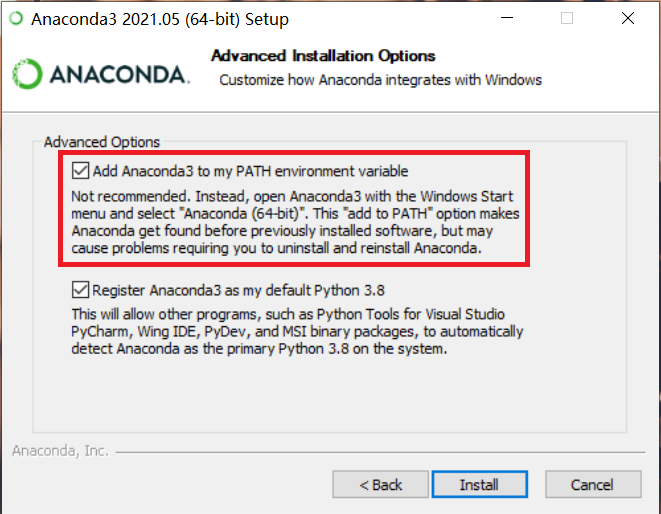Click the "Anaconda, Inc." branding text
Image resolution: width=661 pixels, height=514 pixels.
click(60, 451)
